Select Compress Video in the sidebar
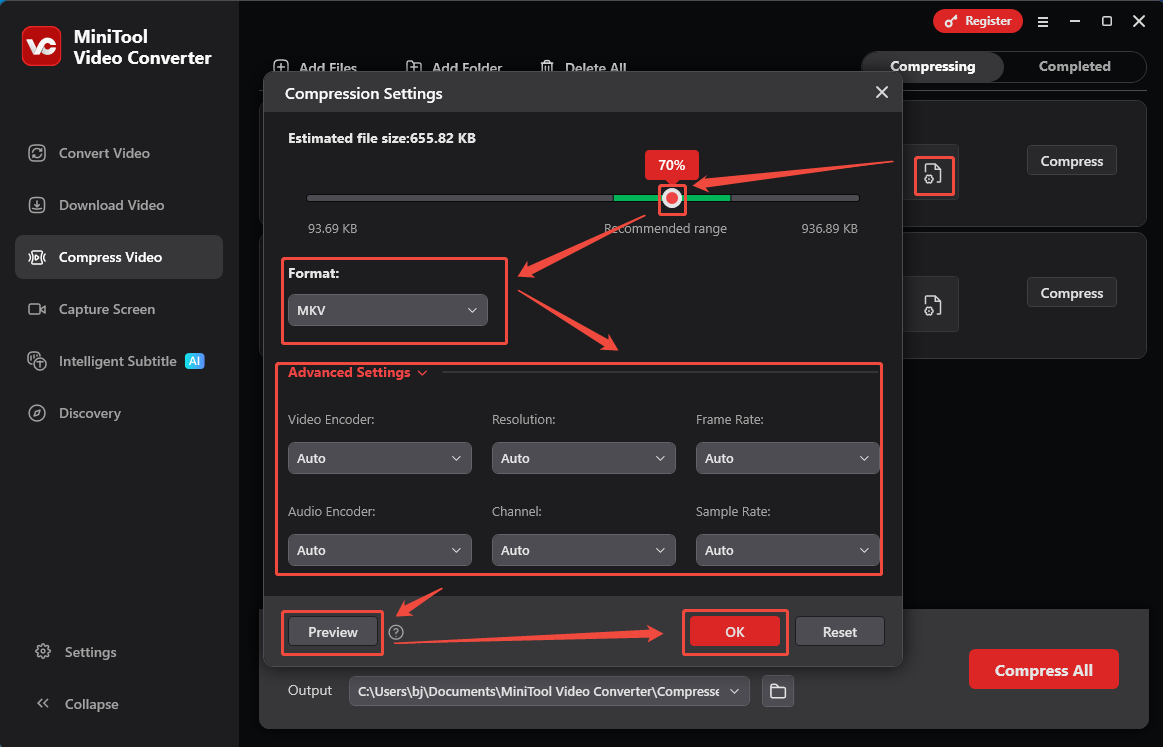 pos(119,257)
